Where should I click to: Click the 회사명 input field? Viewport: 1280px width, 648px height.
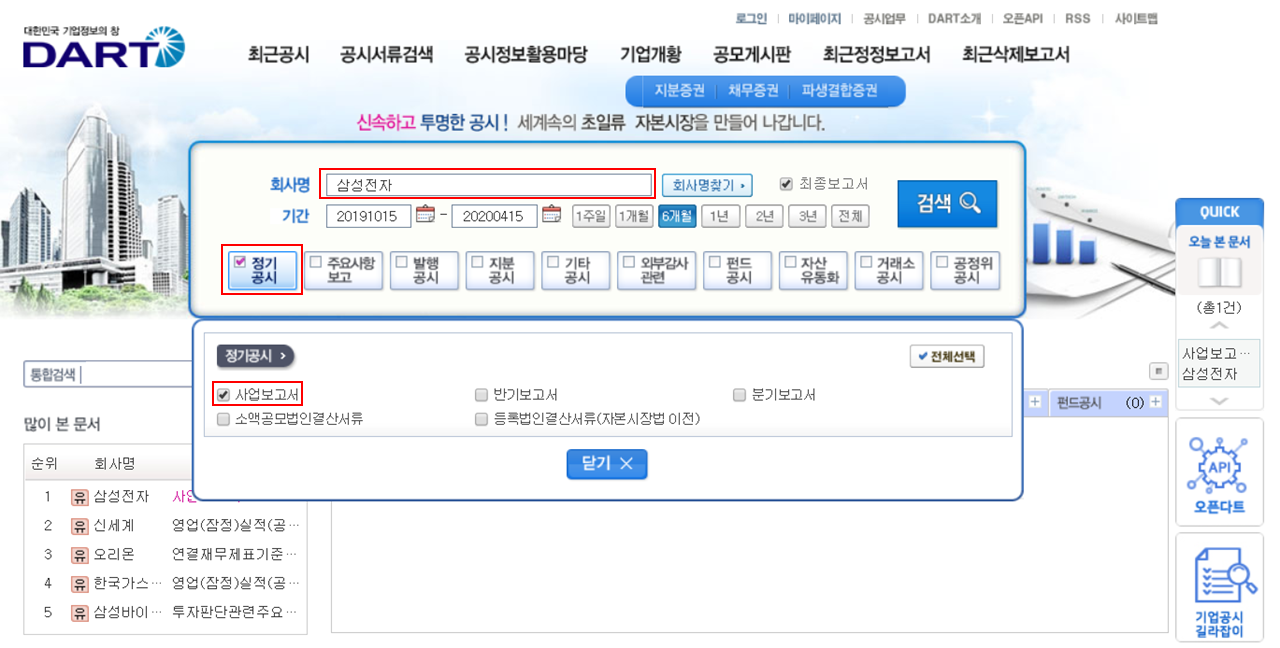coord(489,185)
